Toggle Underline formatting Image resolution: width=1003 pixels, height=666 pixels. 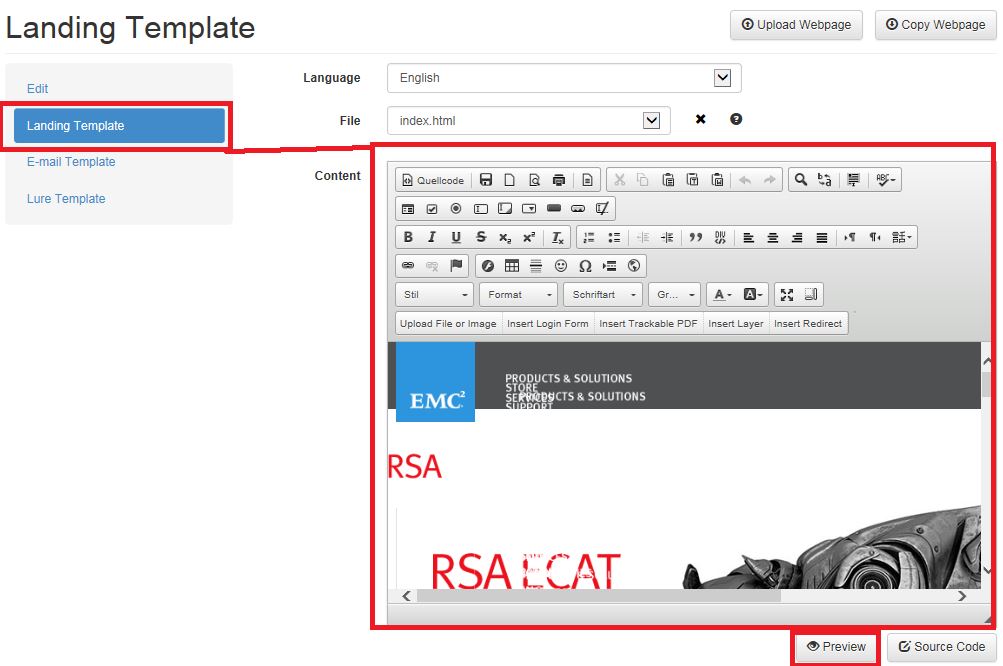456,237
